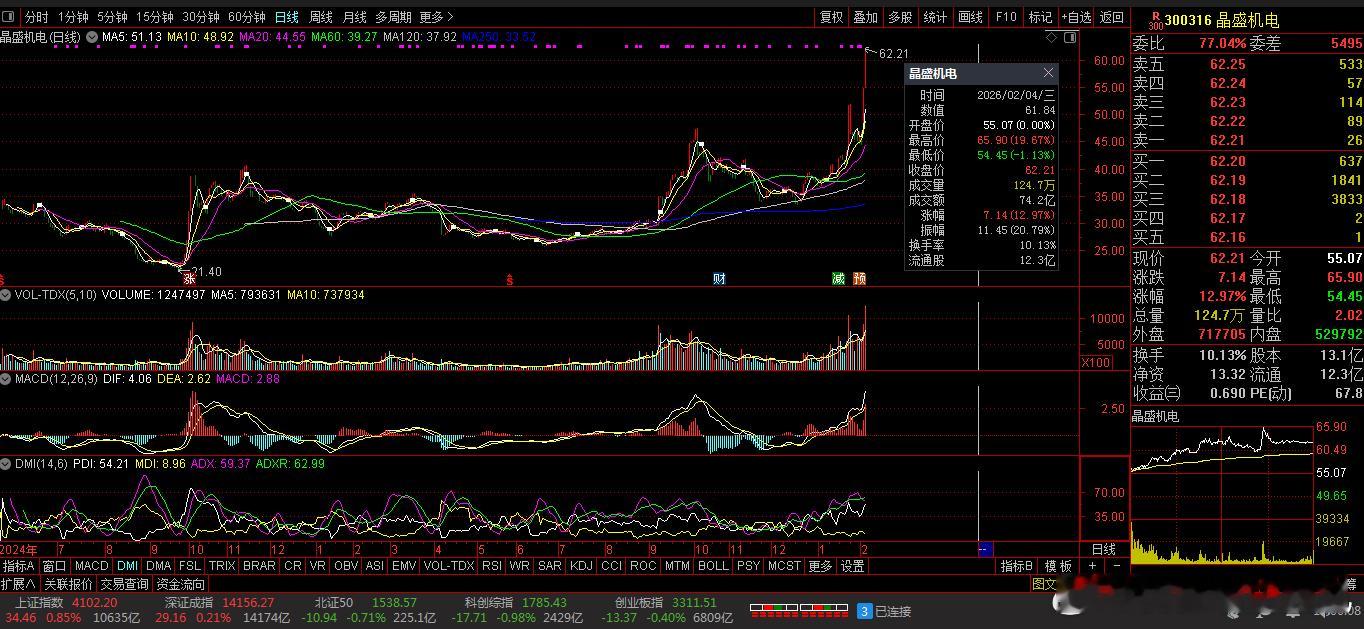Open the VOL-TDX indicator dropdown arrow

7,295
